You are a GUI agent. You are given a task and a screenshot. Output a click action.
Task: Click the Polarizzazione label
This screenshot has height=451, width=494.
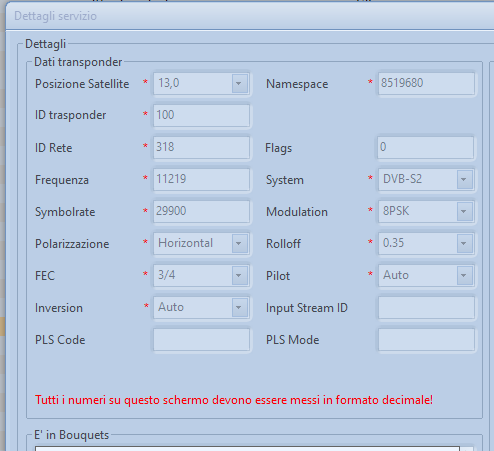tap(72, 244)
